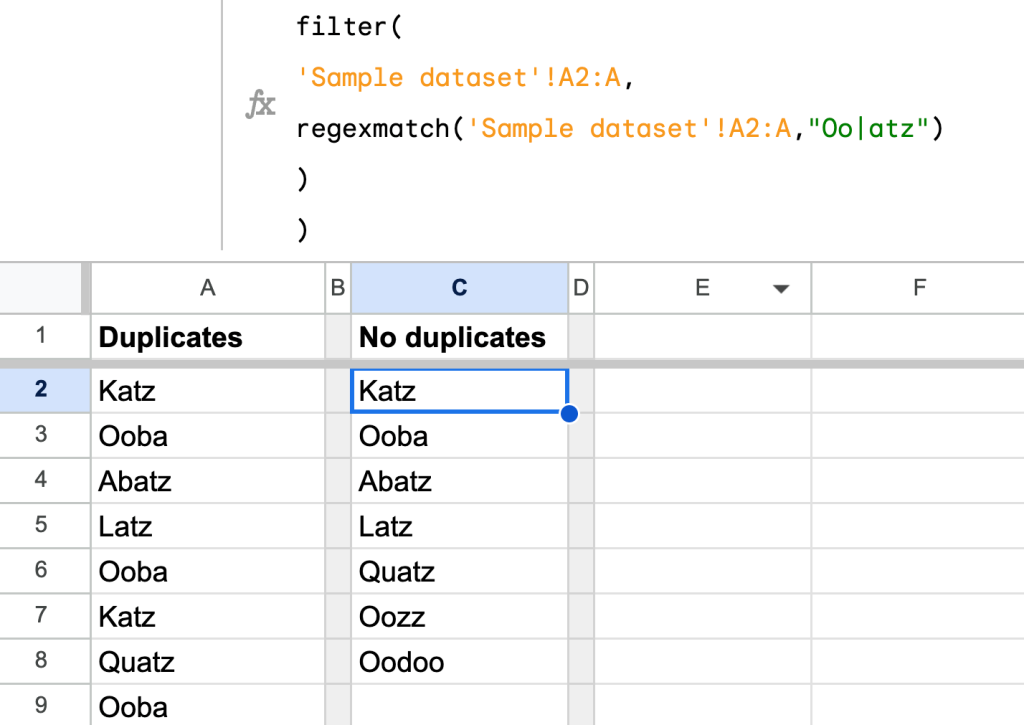
Task: Select column B by clicking its header
Action: [337, 288]
